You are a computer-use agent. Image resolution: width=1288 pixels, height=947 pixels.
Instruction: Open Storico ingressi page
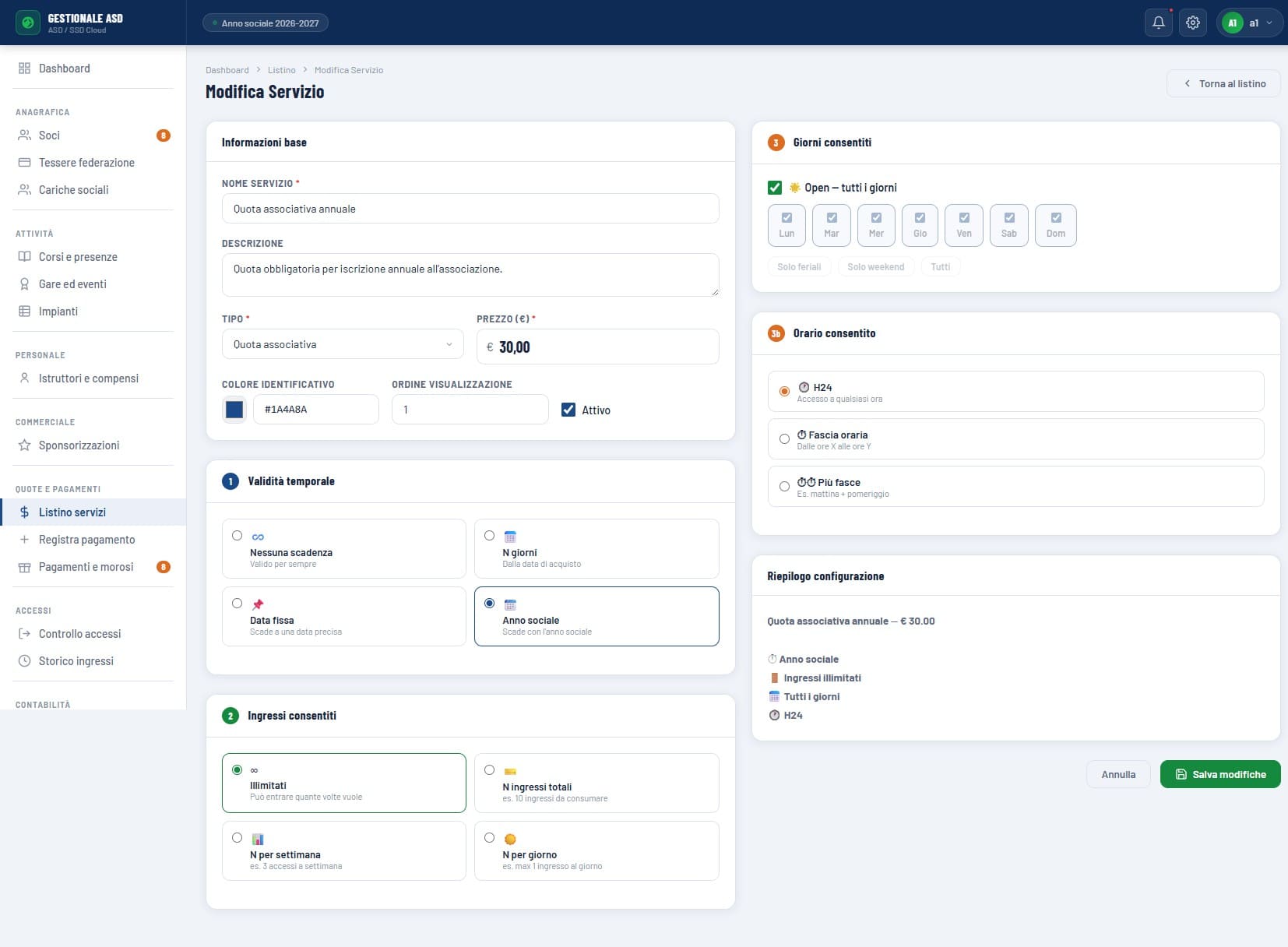click(x=93, y=661)
